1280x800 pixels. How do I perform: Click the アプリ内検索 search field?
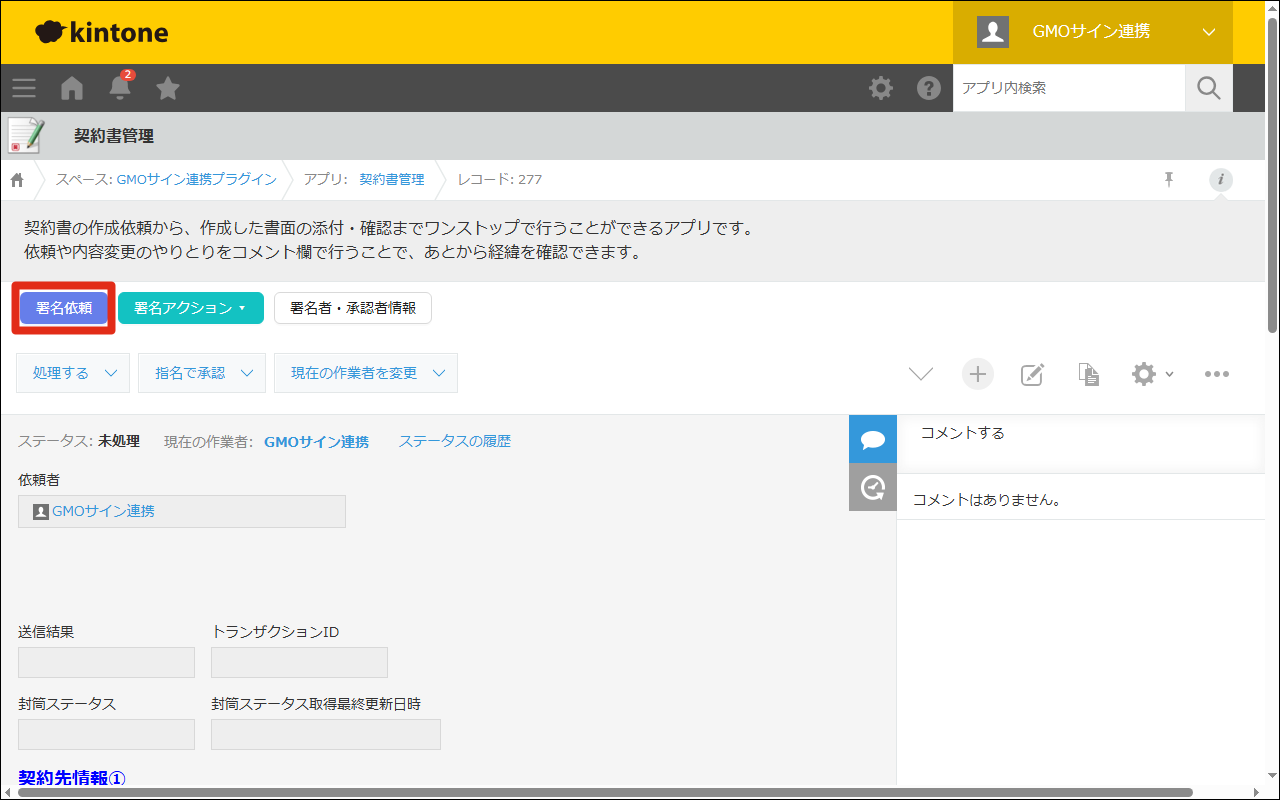1069,88
